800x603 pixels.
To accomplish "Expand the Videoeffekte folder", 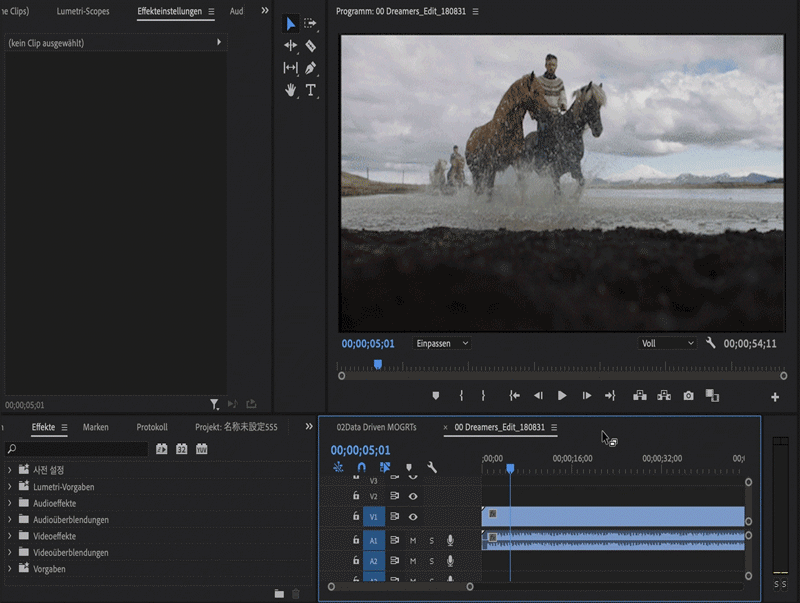I will click(x=10, y=536).
